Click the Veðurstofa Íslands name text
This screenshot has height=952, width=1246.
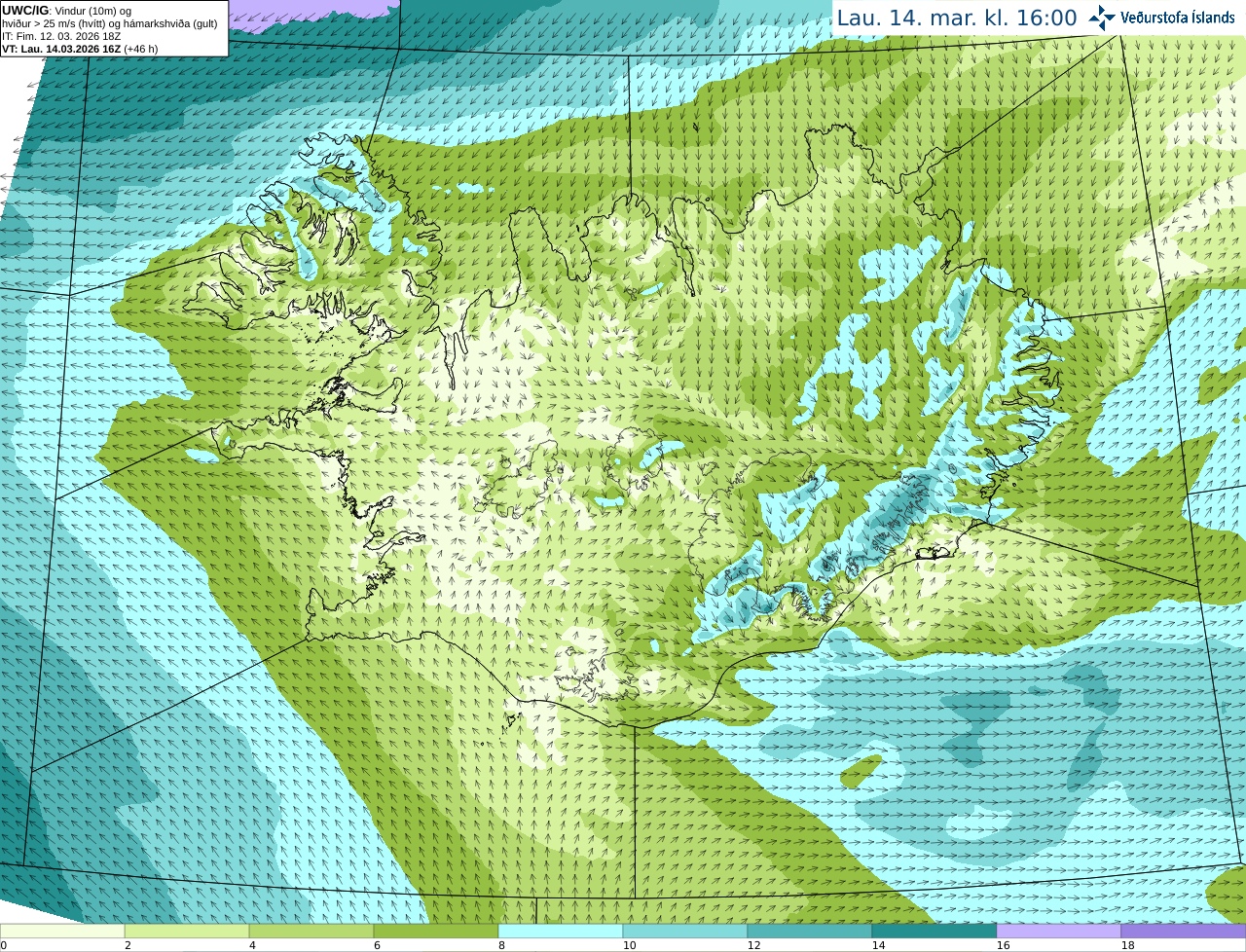coord(1178,18)
